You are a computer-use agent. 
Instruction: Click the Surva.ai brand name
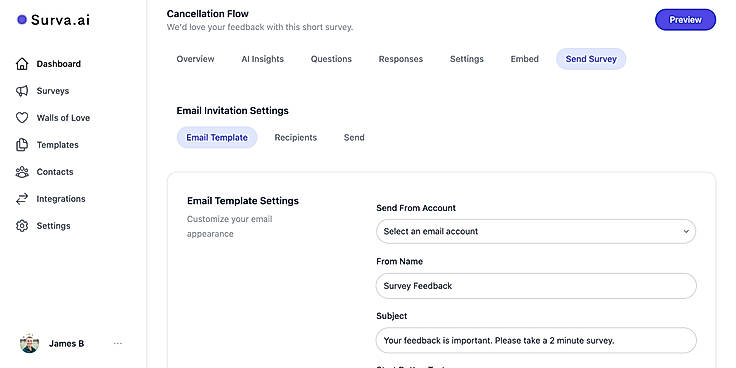coord(60,20)
